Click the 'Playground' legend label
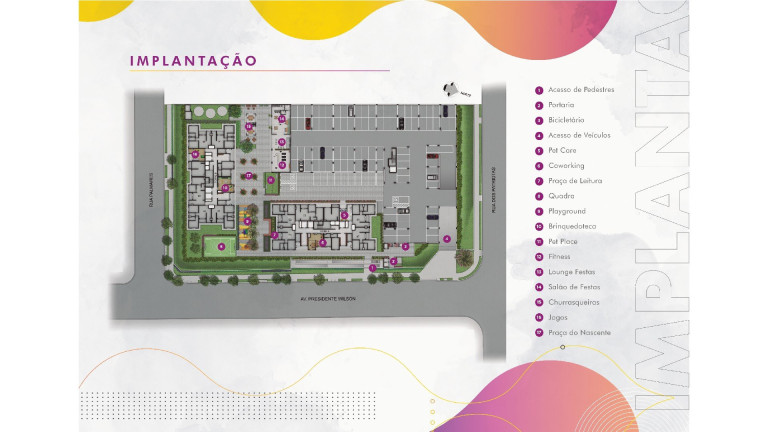Viewport: 768px width, 432px height. pyautogui.click(x=567, y=211)
